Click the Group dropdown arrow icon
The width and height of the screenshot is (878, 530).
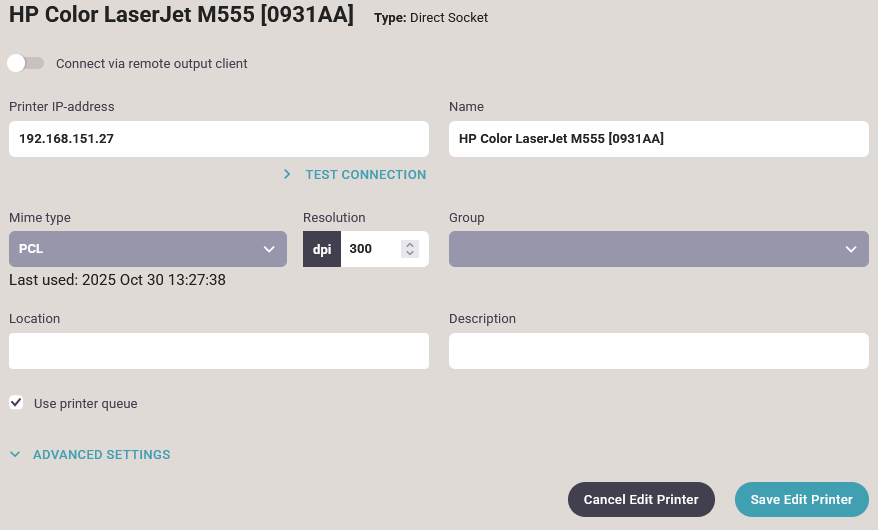tap(851, 249)
